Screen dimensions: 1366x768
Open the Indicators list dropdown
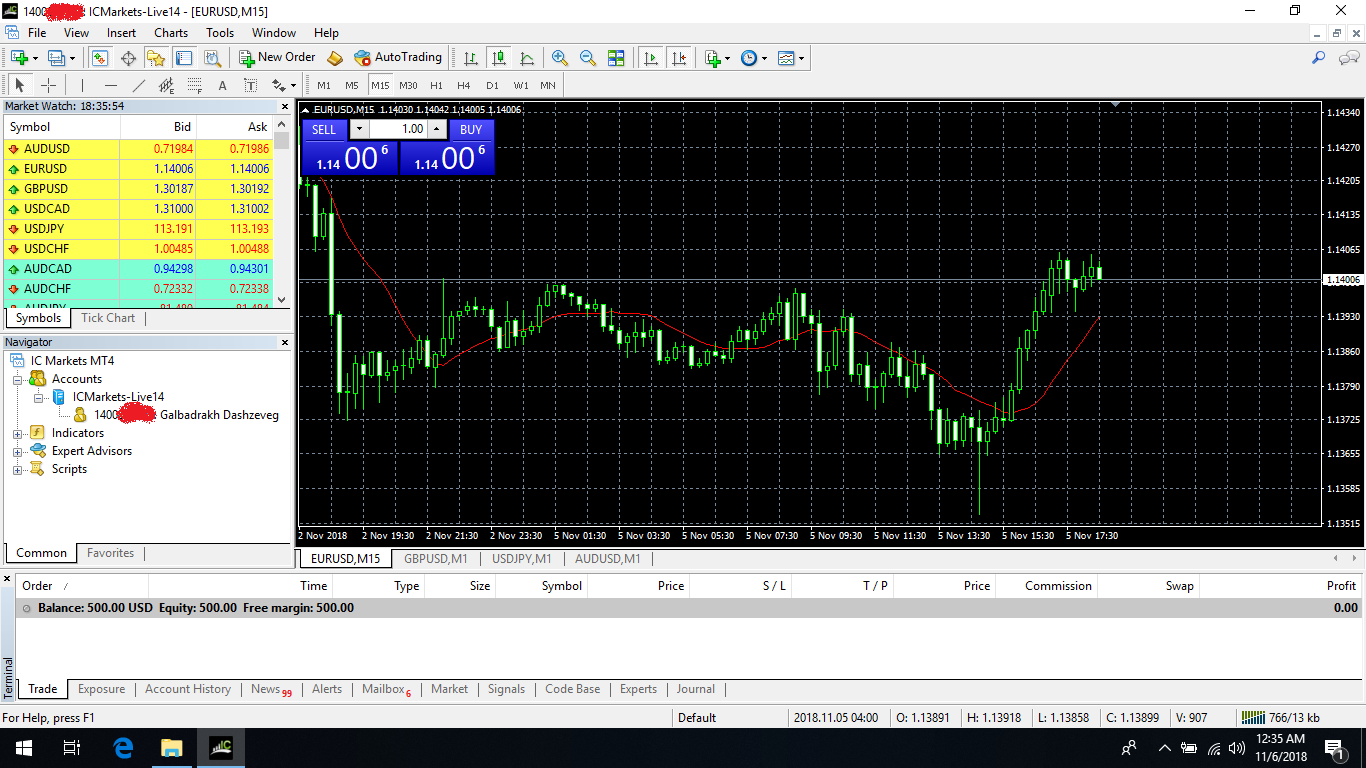click(x=718, y=58)
